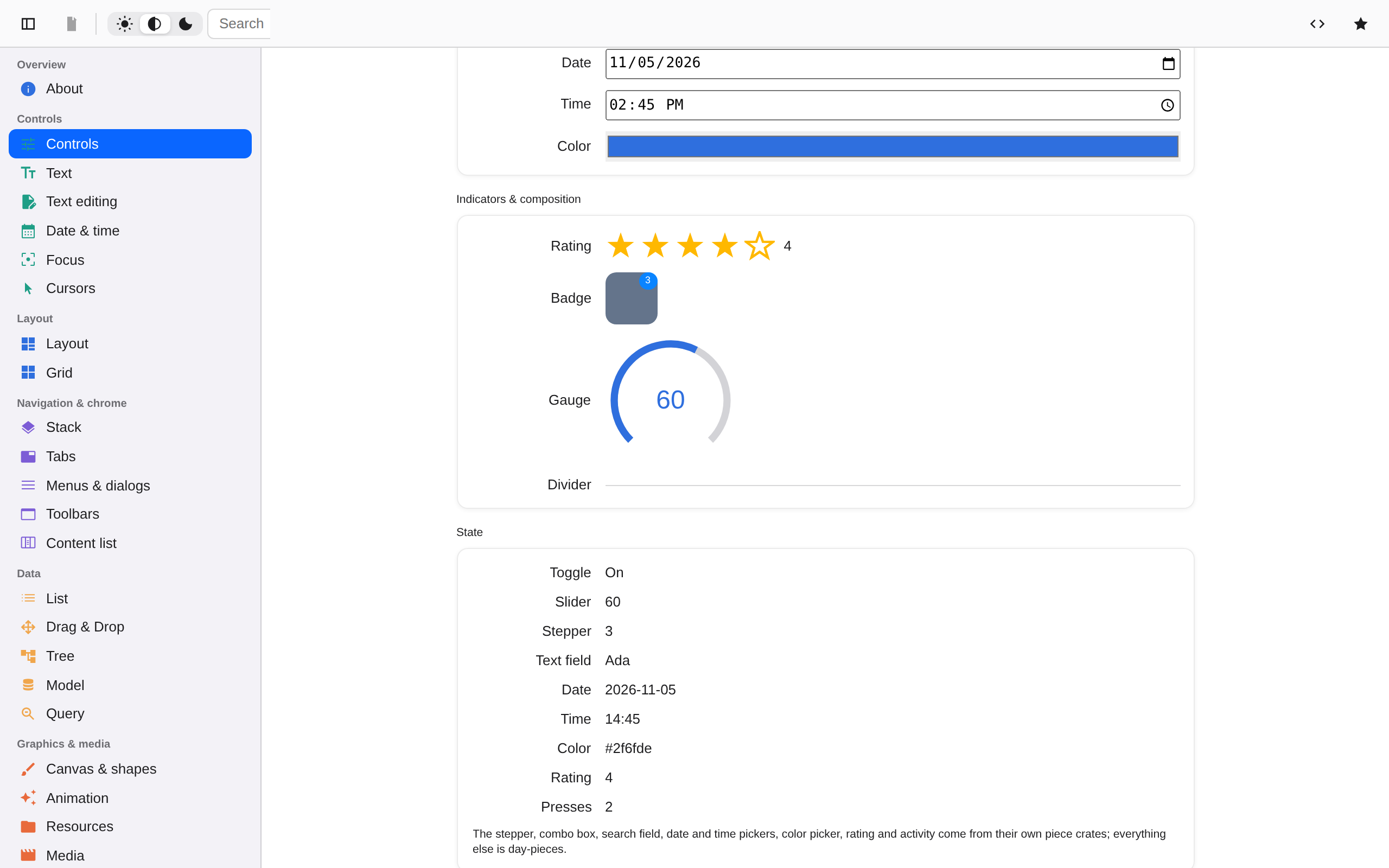Click the Date input field

[x=893, y=63]
